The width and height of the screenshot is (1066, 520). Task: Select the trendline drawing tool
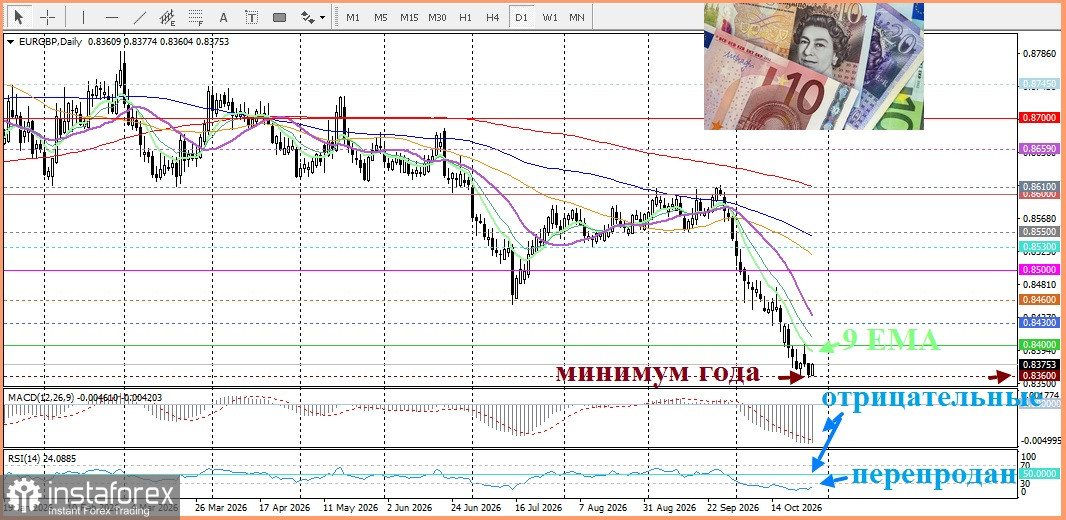coord(140,17)
